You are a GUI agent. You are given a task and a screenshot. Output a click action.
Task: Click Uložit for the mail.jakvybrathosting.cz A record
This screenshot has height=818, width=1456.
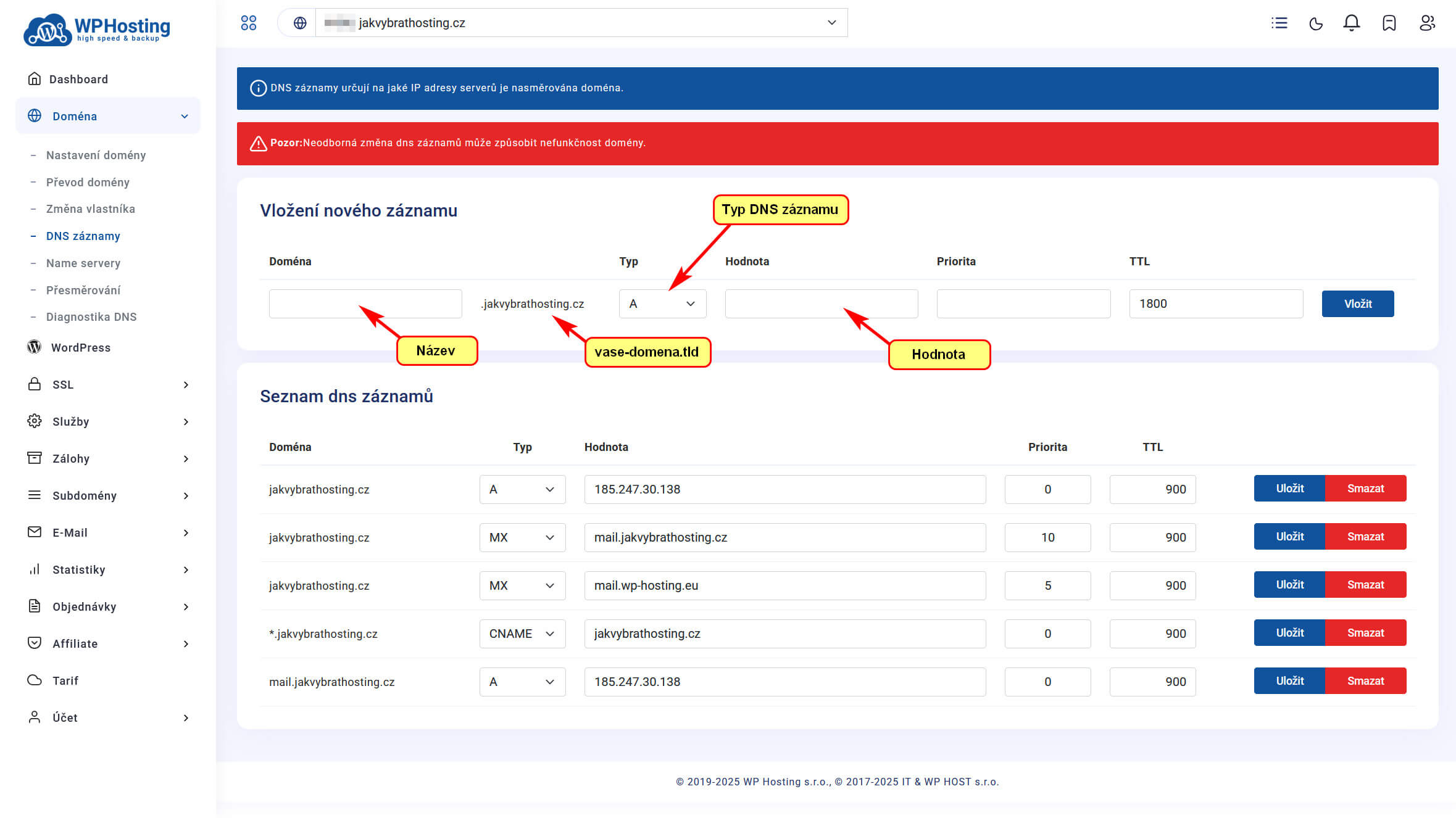click(x=1289, y=681)
